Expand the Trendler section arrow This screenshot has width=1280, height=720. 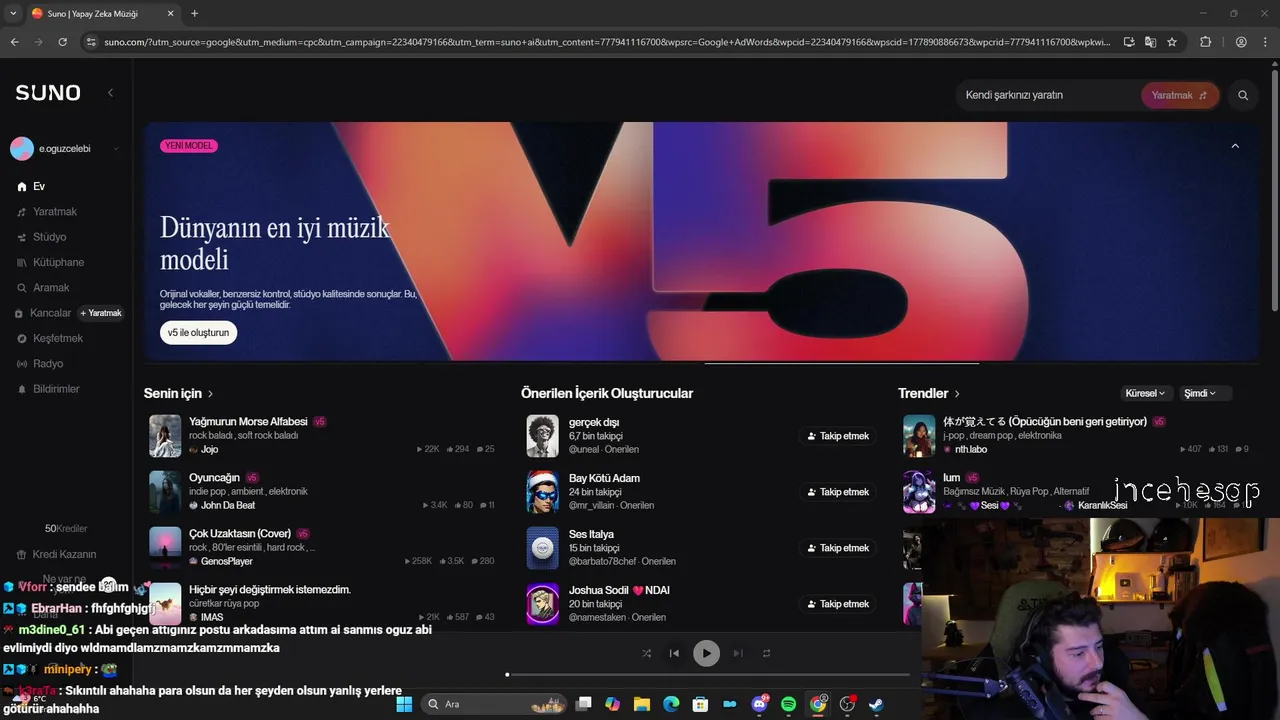[x=957, y=394]
